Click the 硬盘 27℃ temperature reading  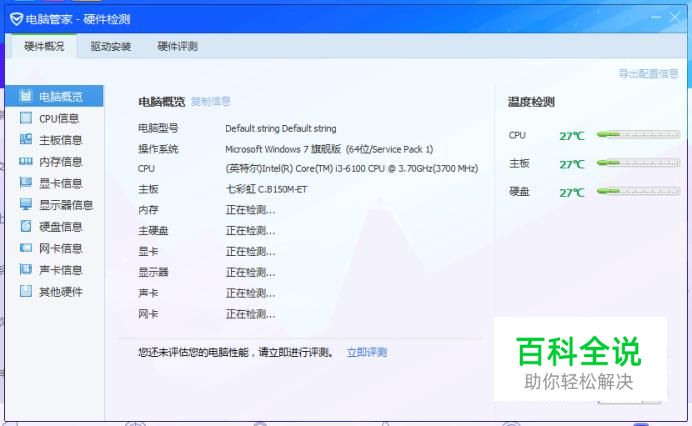(x=572, y=193)
